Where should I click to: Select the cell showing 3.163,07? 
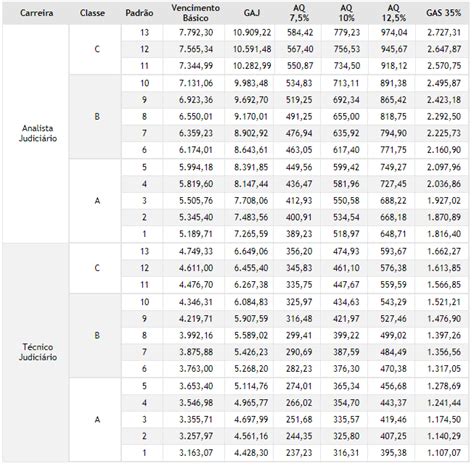pyautogui.click(x=196, y=453)
